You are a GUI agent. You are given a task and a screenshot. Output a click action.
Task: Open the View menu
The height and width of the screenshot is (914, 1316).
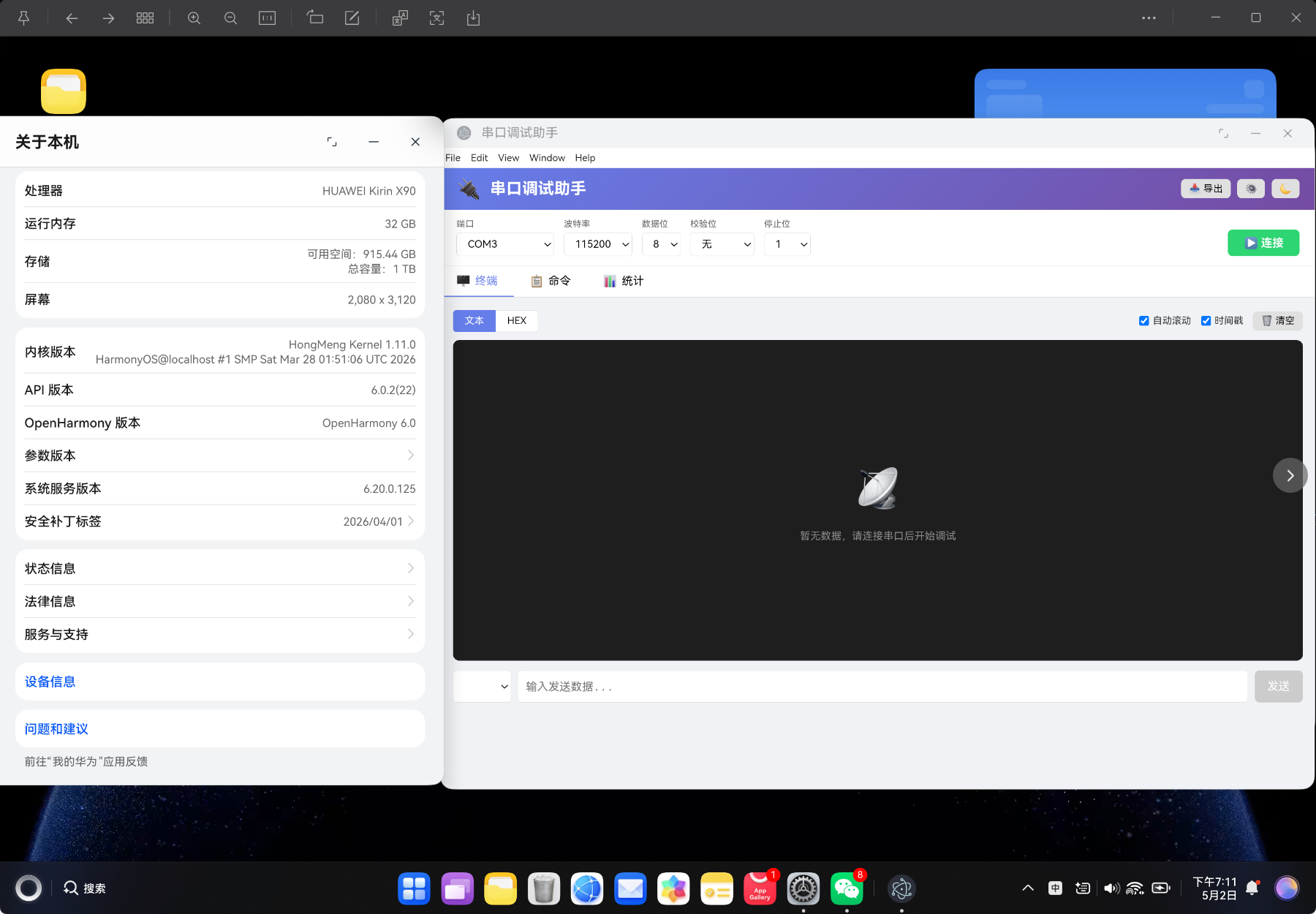click(509, 158)
